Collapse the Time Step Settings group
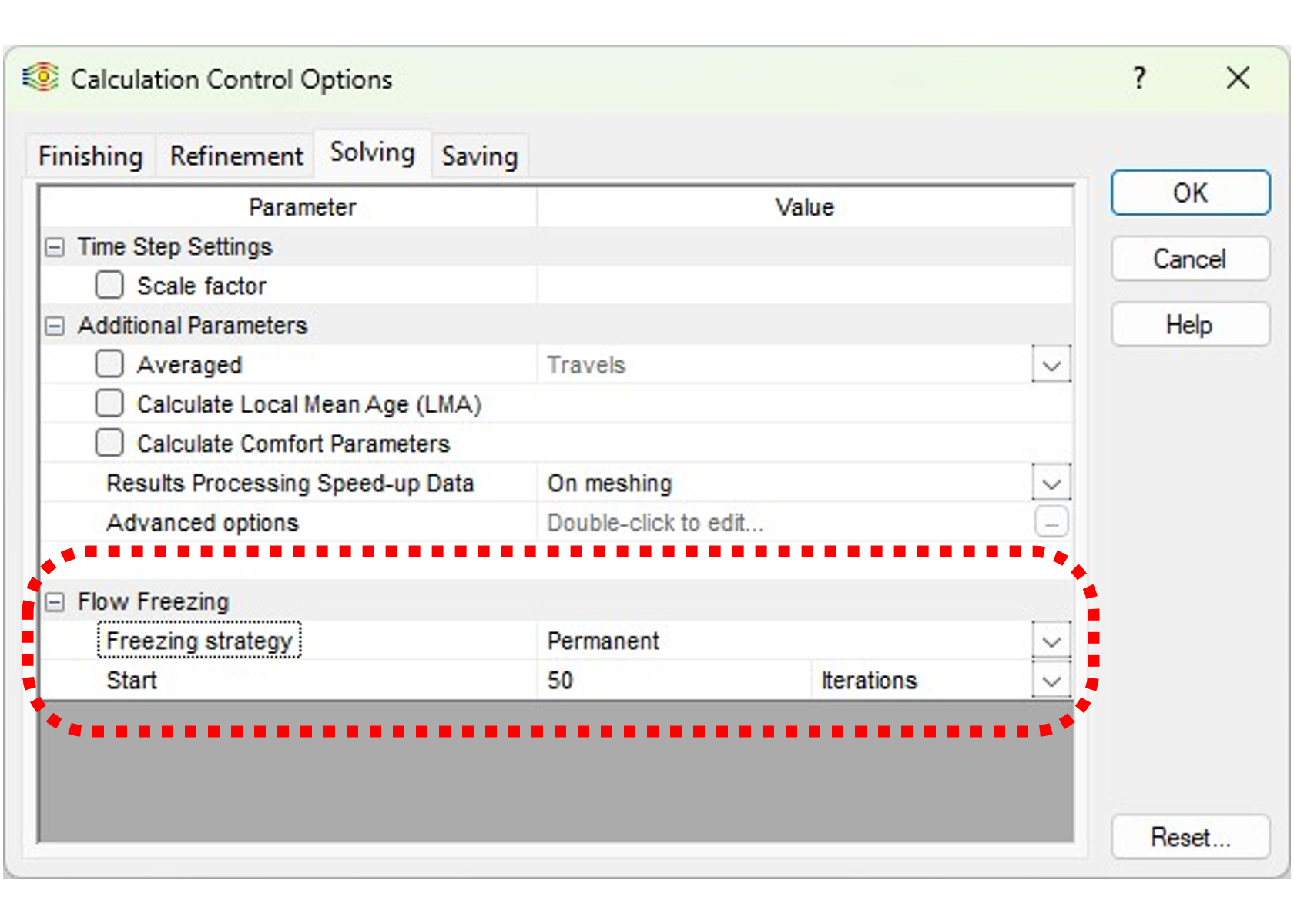1294x924 pixels. click(55, 247)
